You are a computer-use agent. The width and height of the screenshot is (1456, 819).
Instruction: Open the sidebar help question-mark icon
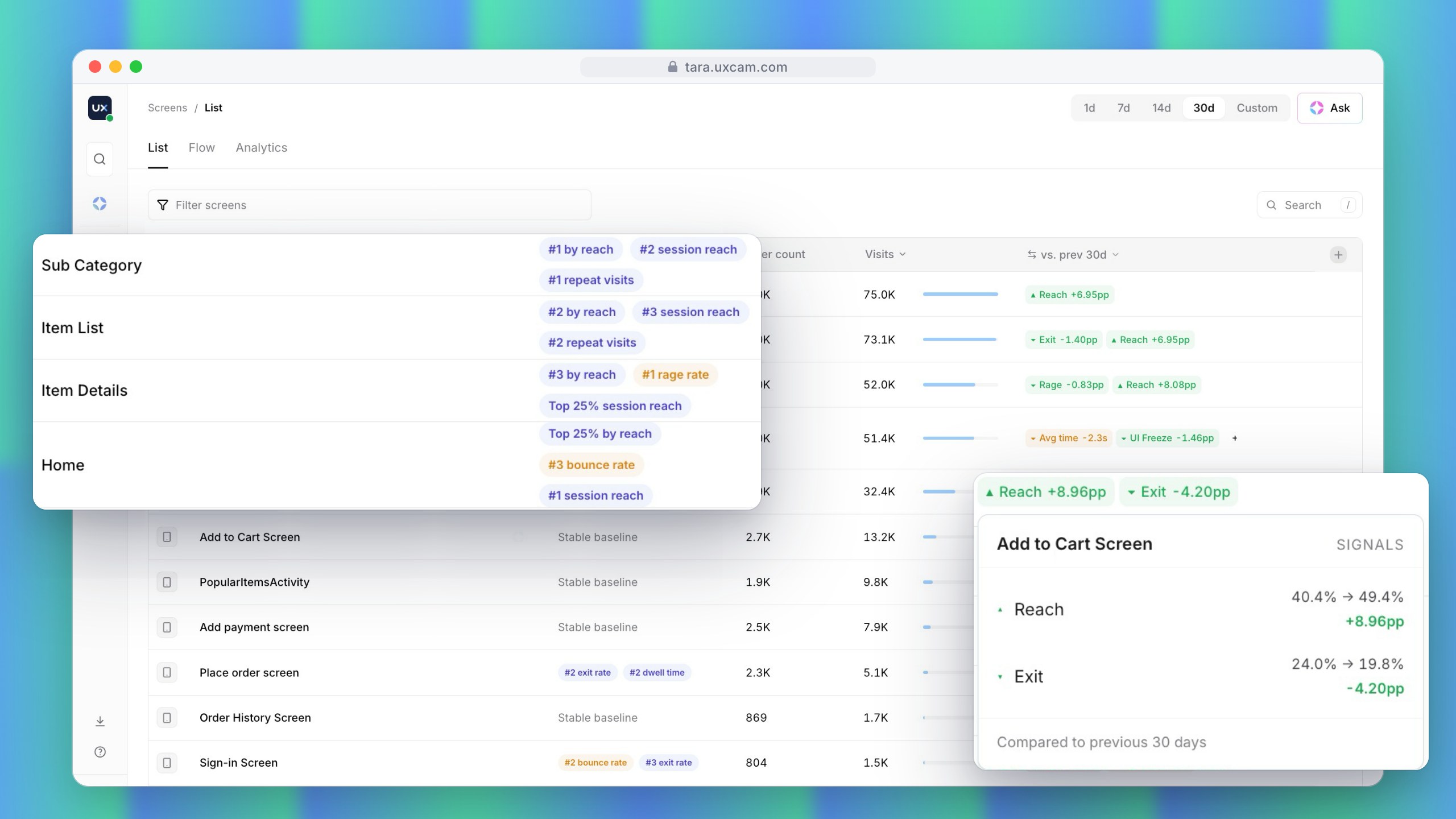[x=100, y=752]
